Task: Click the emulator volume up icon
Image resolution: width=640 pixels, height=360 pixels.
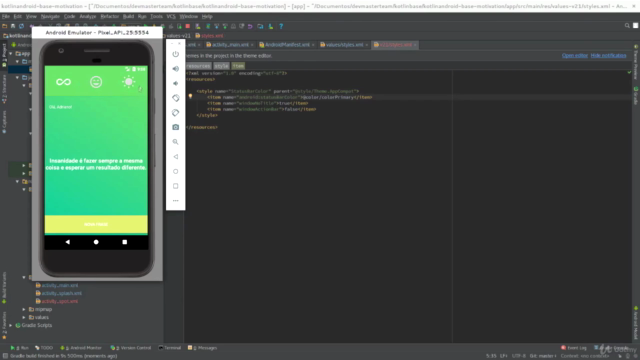Action: pyautogui.click(x=176, y=69)
